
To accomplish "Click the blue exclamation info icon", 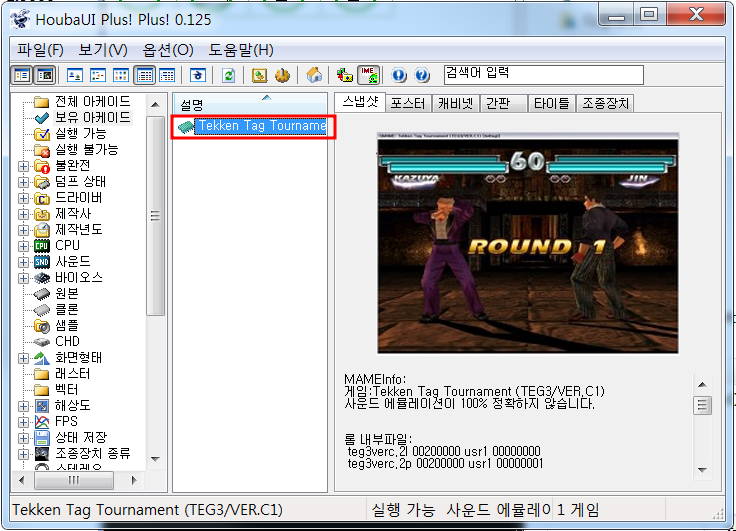I will pyautogui.click(x=399, y=75).
